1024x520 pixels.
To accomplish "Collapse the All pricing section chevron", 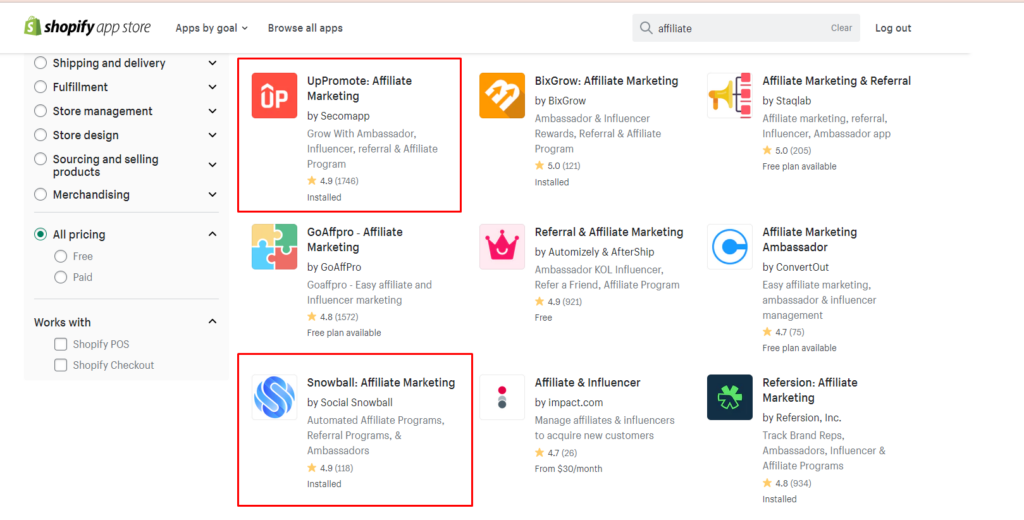I will click(212, 234).
